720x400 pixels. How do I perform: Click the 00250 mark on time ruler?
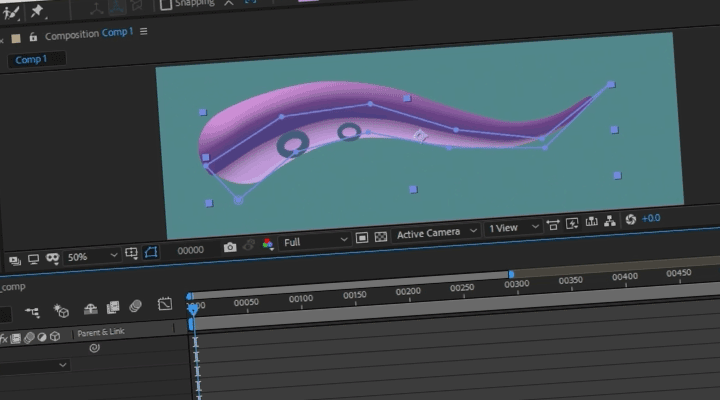[461, 288]
